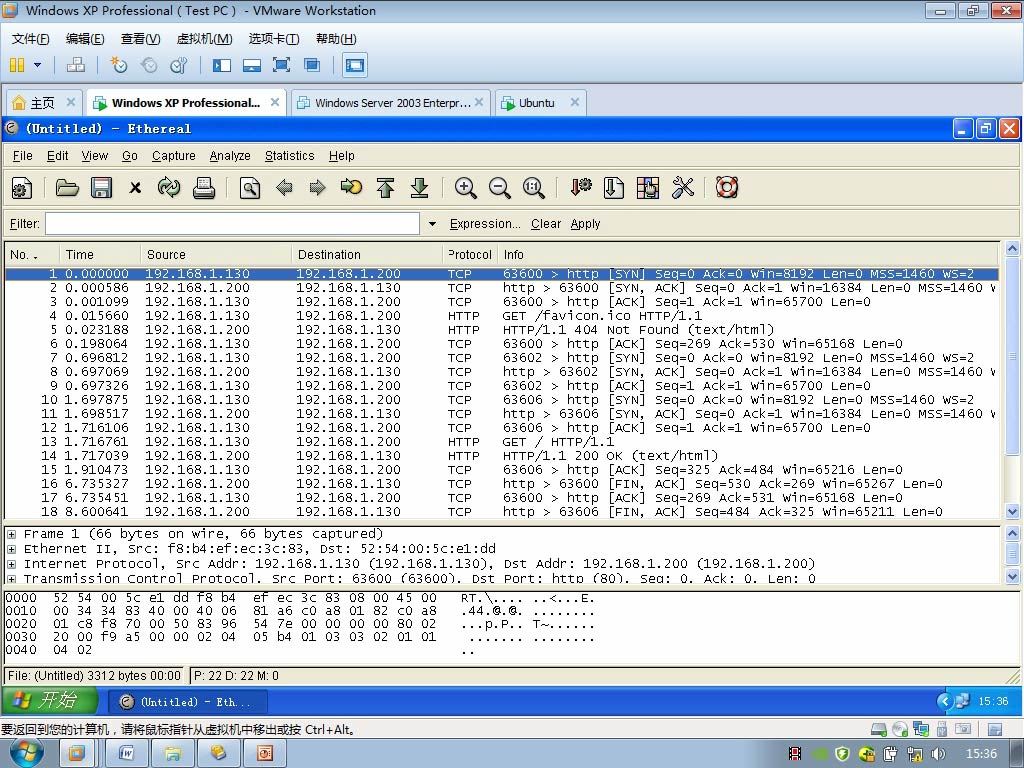The image size is (1024, 768).
Task: Pause the virtual machine in VMware toolbar
Action: (17, 65)
